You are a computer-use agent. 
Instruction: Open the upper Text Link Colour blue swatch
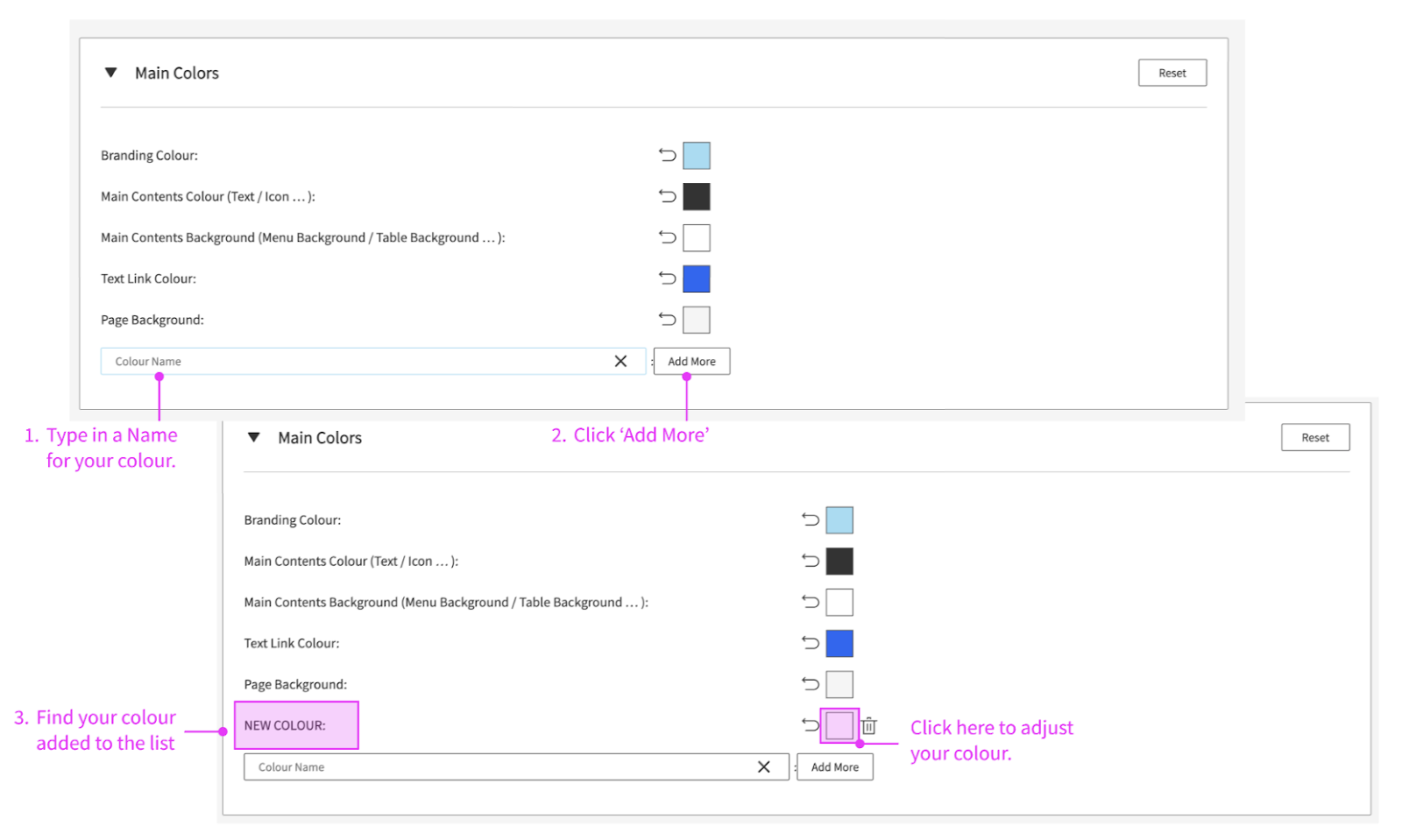pos(697,279)
